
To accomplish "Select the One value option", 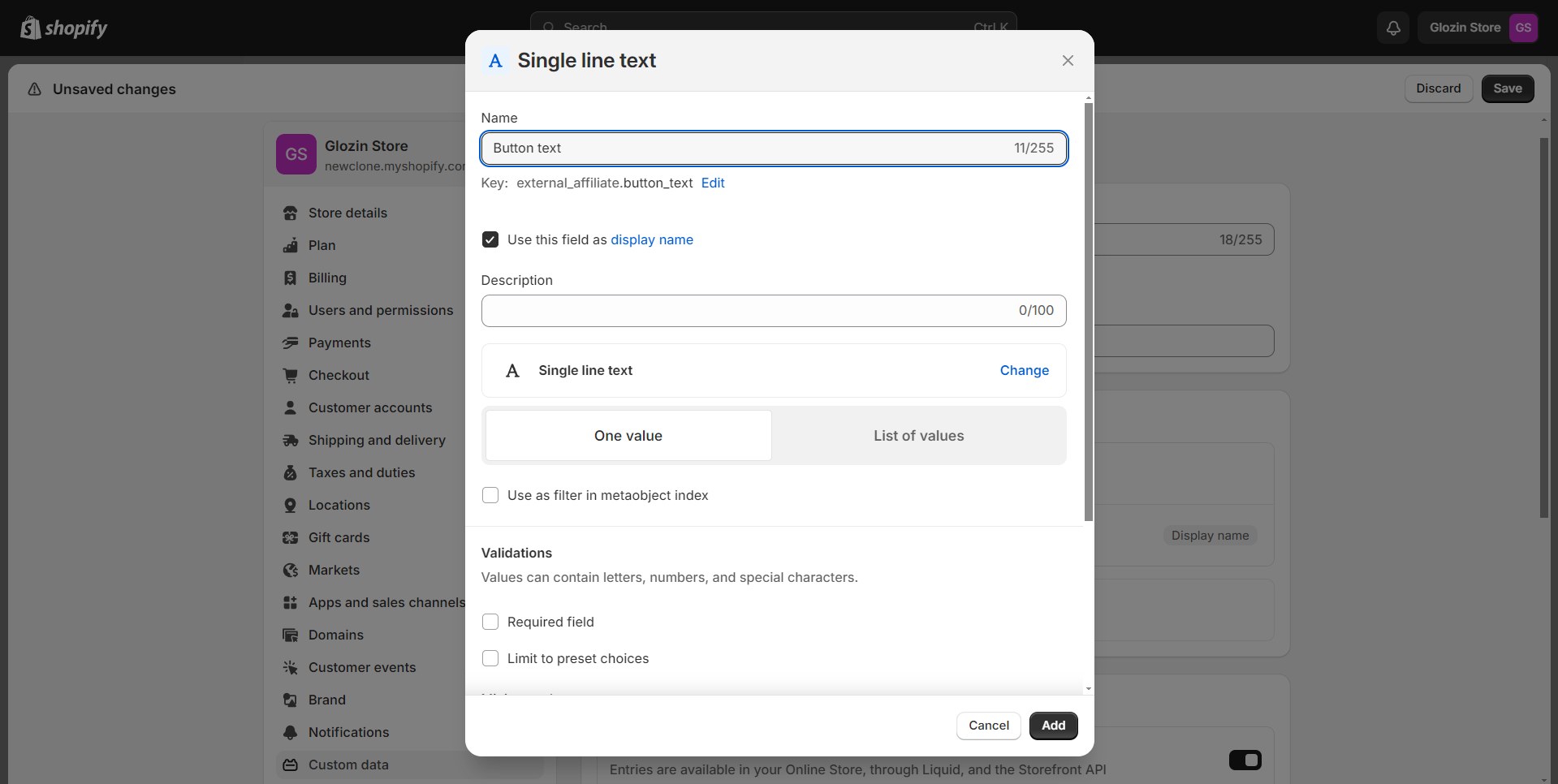I will tap(628, 436).
